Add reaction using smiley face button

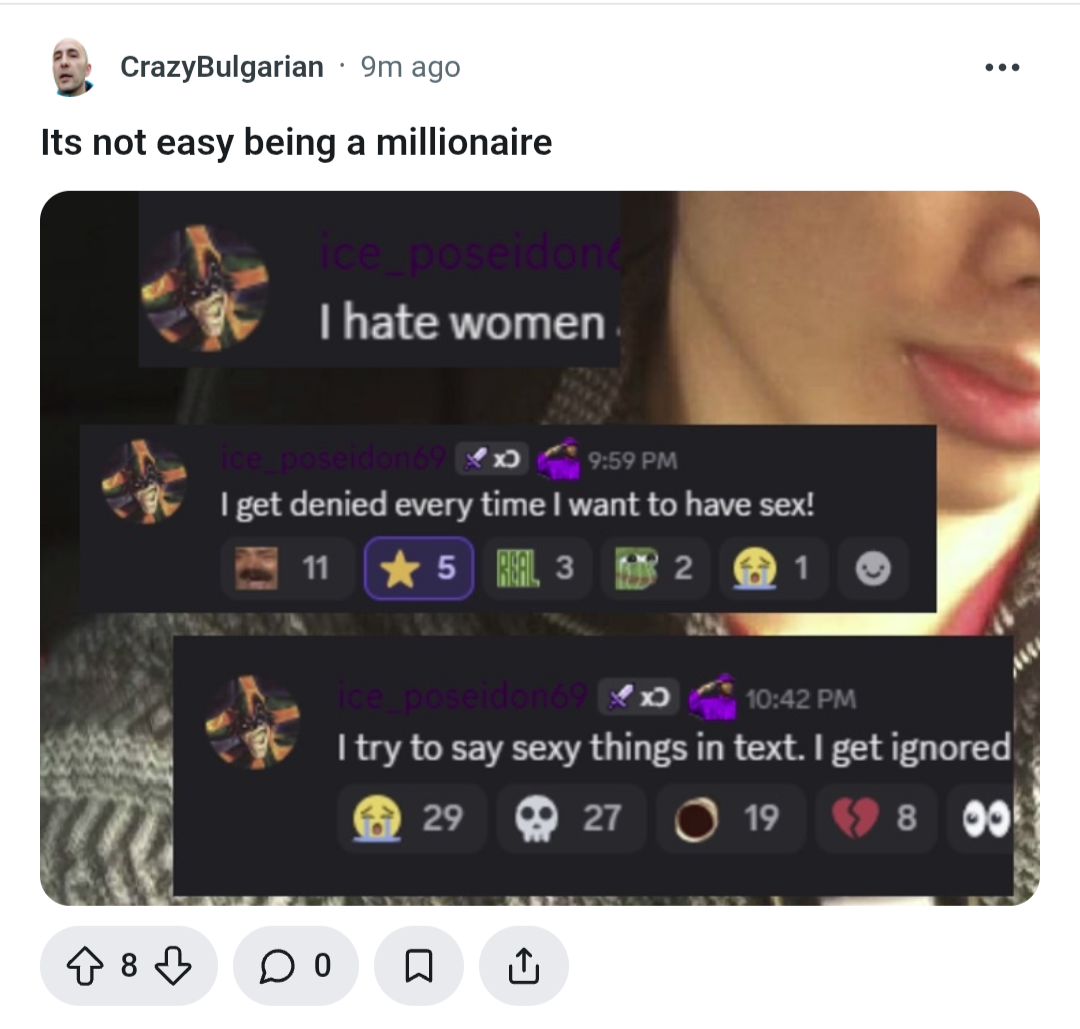click(x=873, y=568)
